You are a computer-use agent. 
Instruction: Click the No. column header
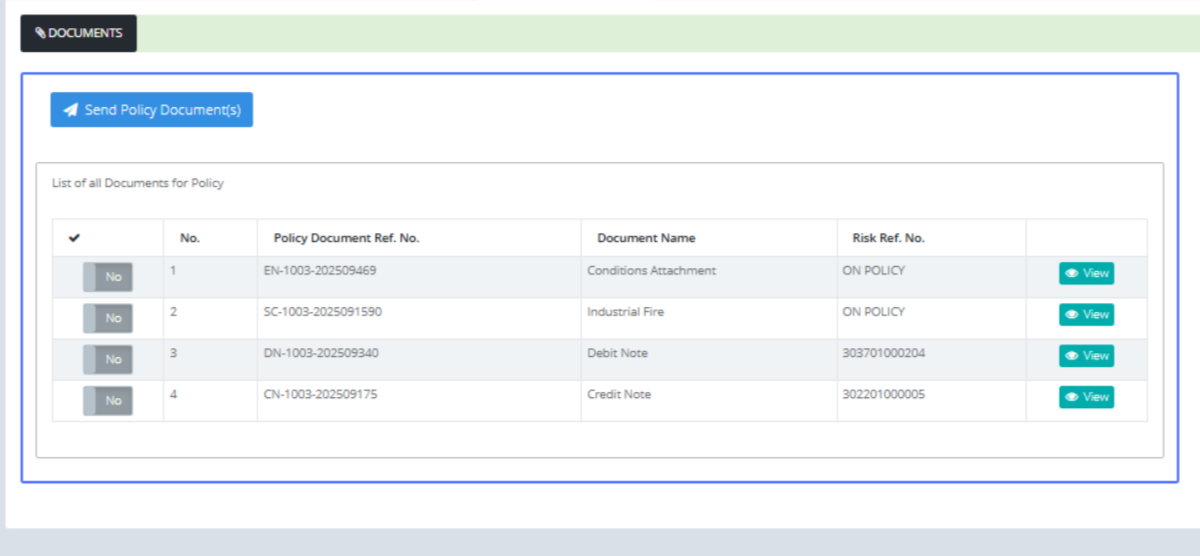[x=190, y=238]
